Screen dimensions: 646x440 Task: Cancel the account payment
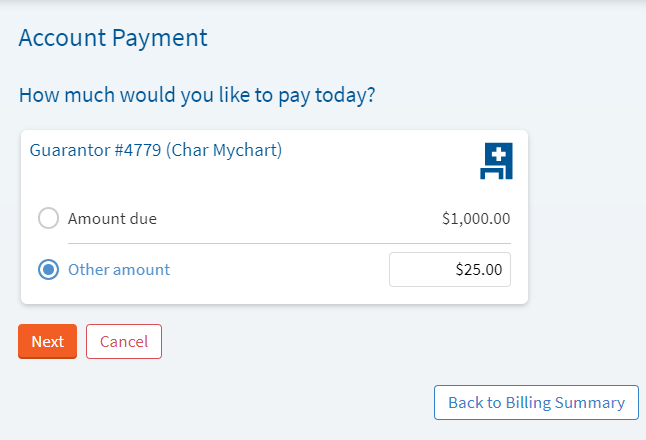pos(124,341)
